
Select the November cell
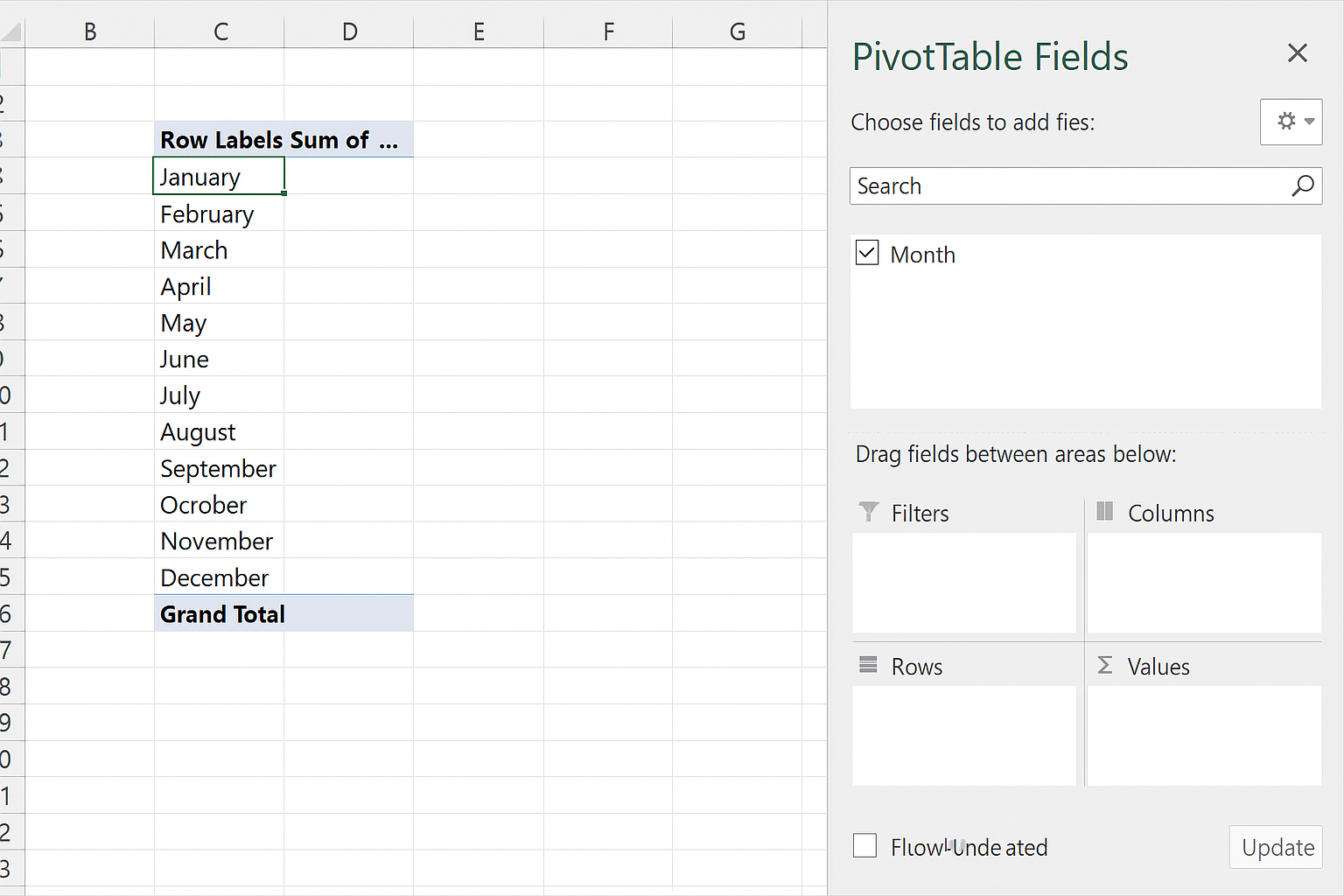(x=220, y=541)
